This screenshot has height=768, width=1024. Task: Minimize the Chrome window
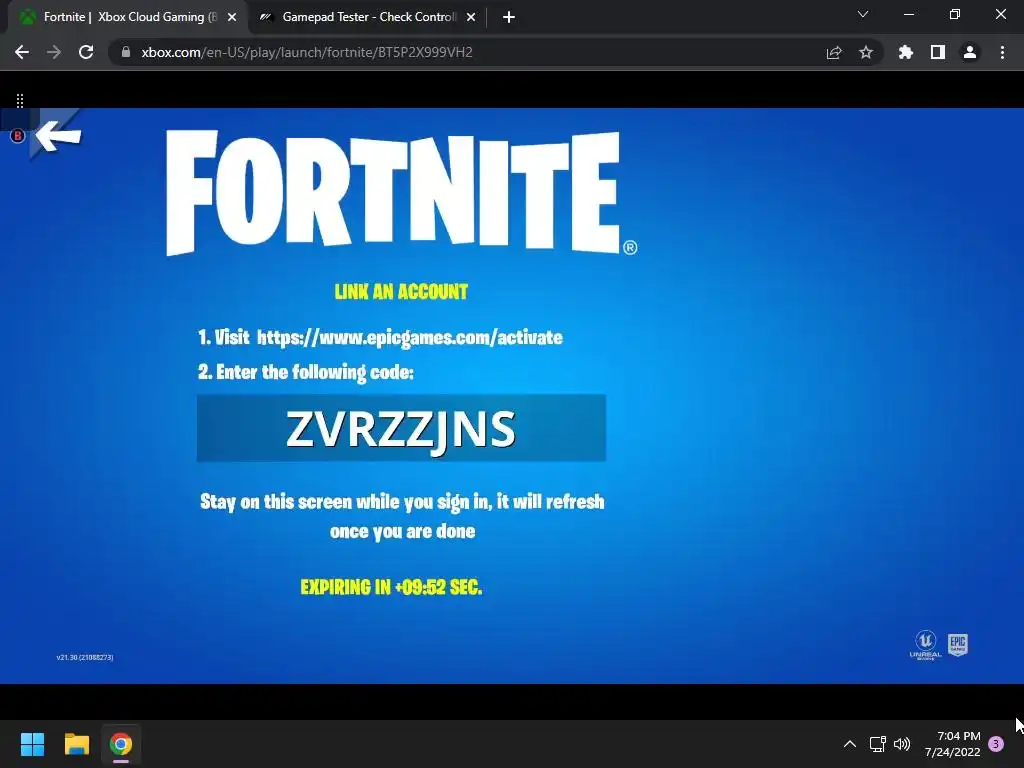pyautogui.click(x=908, y=14)
